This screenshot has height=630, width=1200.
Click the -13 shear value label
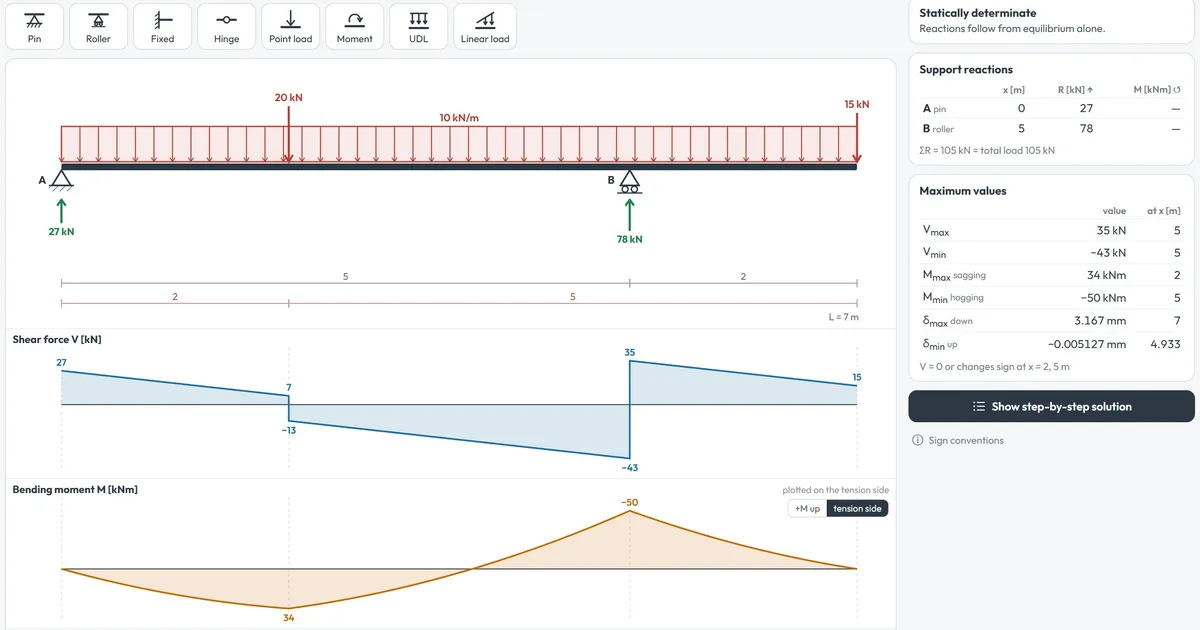point(289,430)
